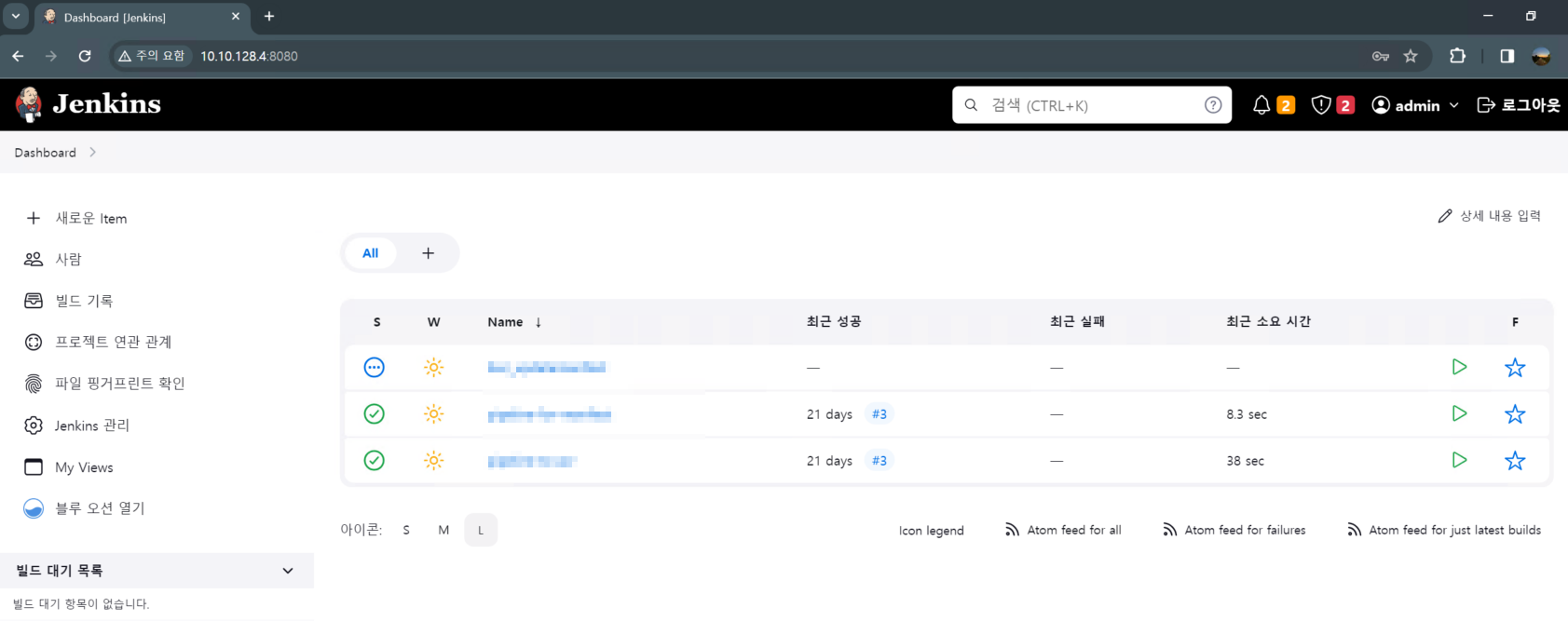
Task: Click the 로그아웃 logout button
Action: (1519, 105)
